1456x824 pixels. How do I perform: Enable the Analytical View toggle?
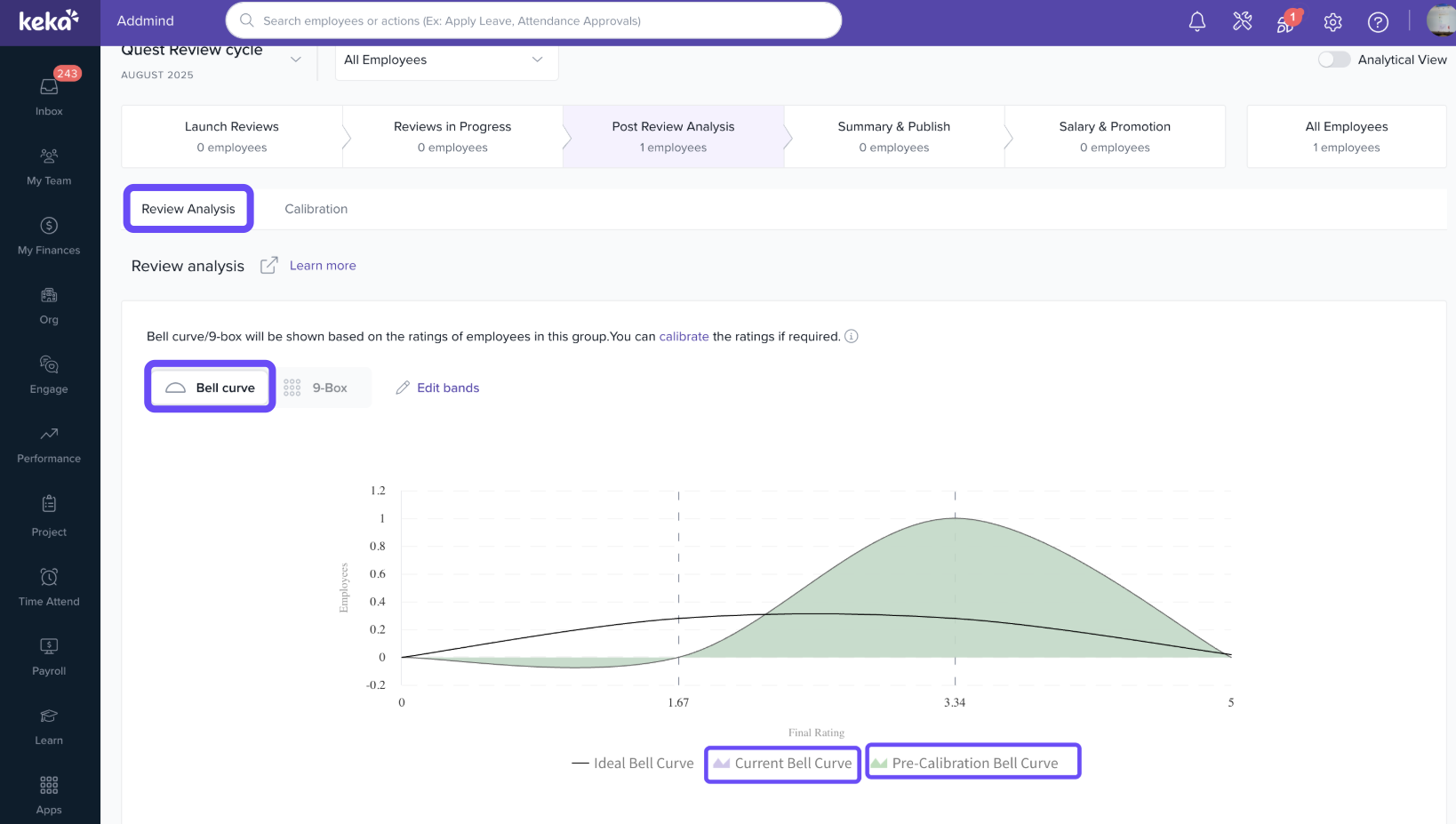coord(1333,60)
